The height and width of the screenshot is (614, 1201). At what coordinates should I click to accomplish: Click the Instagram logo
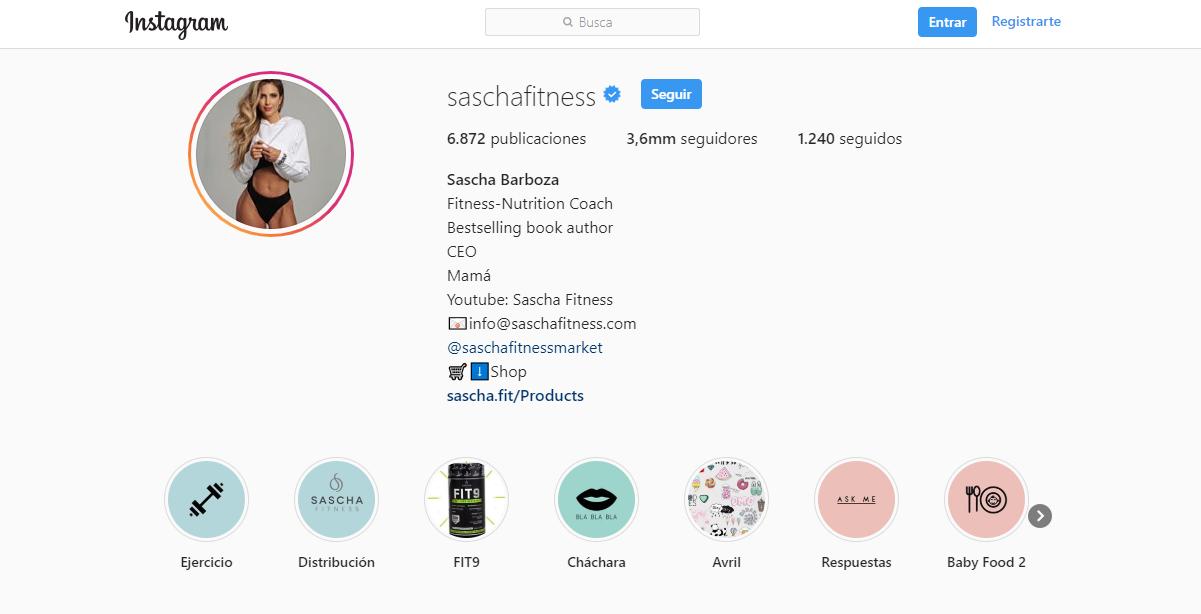coord(176,24)
